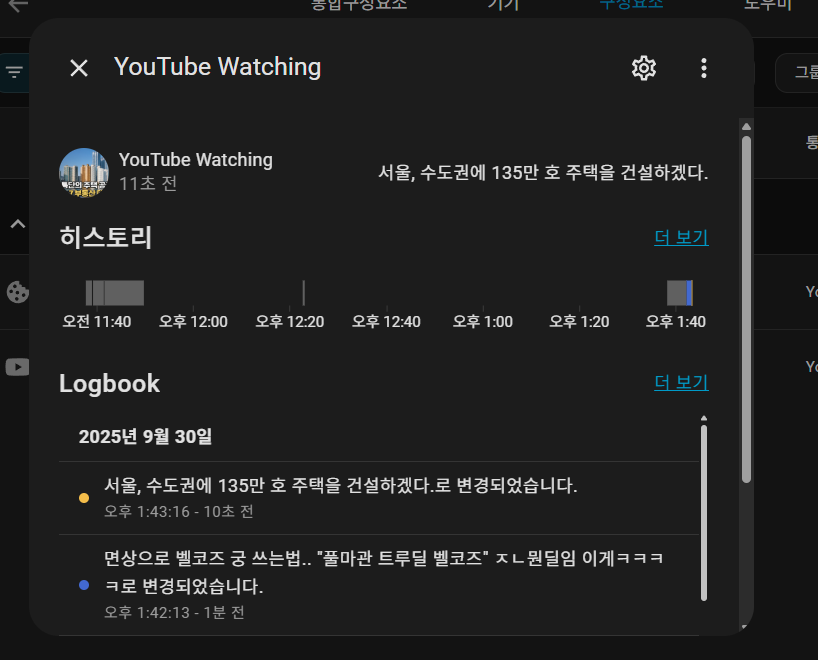The image size is (818, 660).
Task: Click the 오후 12:40 axis label
Action: pos(386,321)
